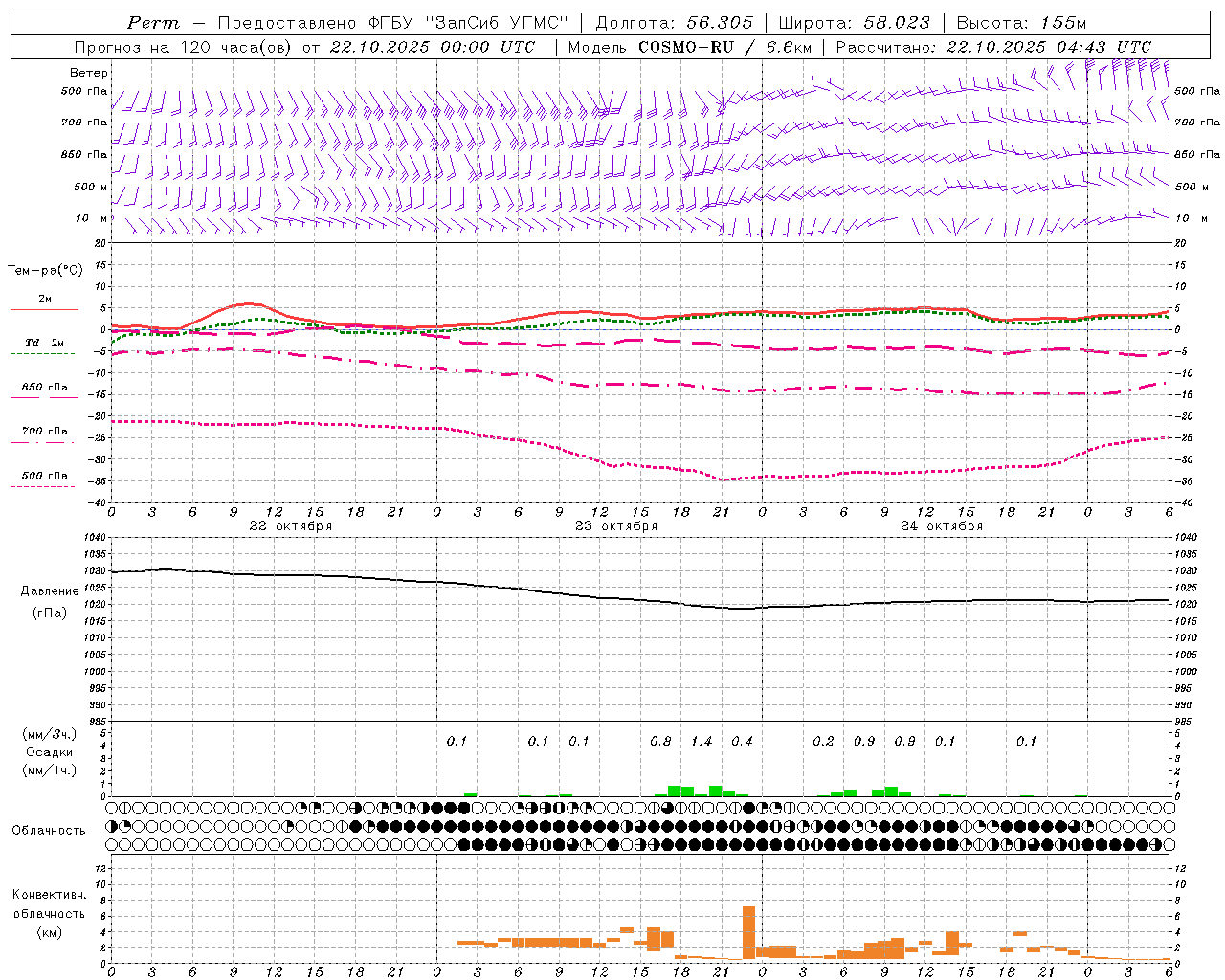Viewport: 1225px width, 980px height.
Task: Click the "Осадки" panel label
Action: tap(49, 752)
